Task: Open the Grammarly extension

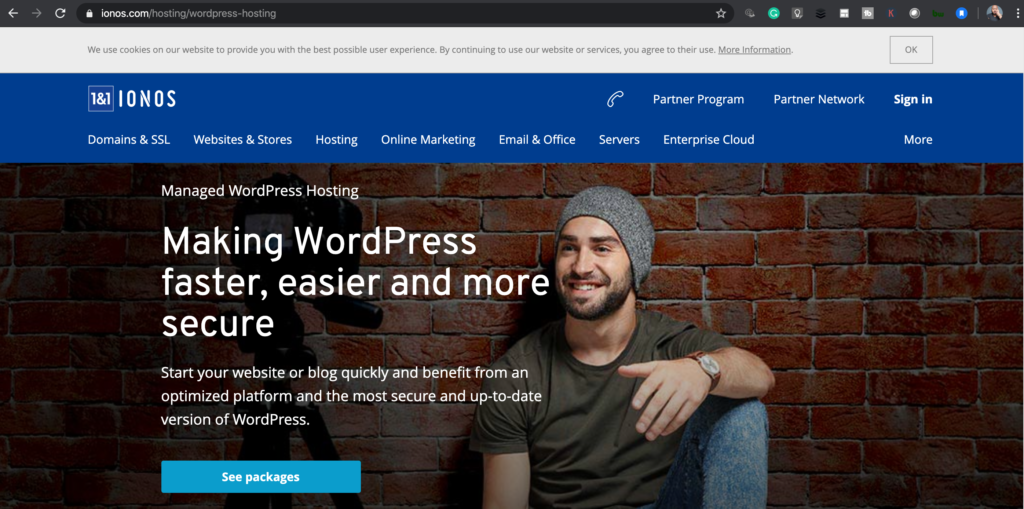Action: point(773,13)
